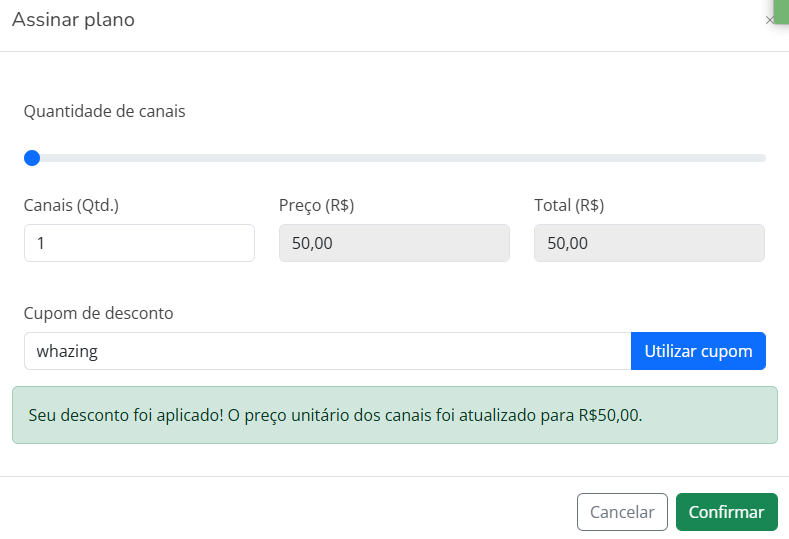Click the gray channel quantity slider track

pos(400,158)
